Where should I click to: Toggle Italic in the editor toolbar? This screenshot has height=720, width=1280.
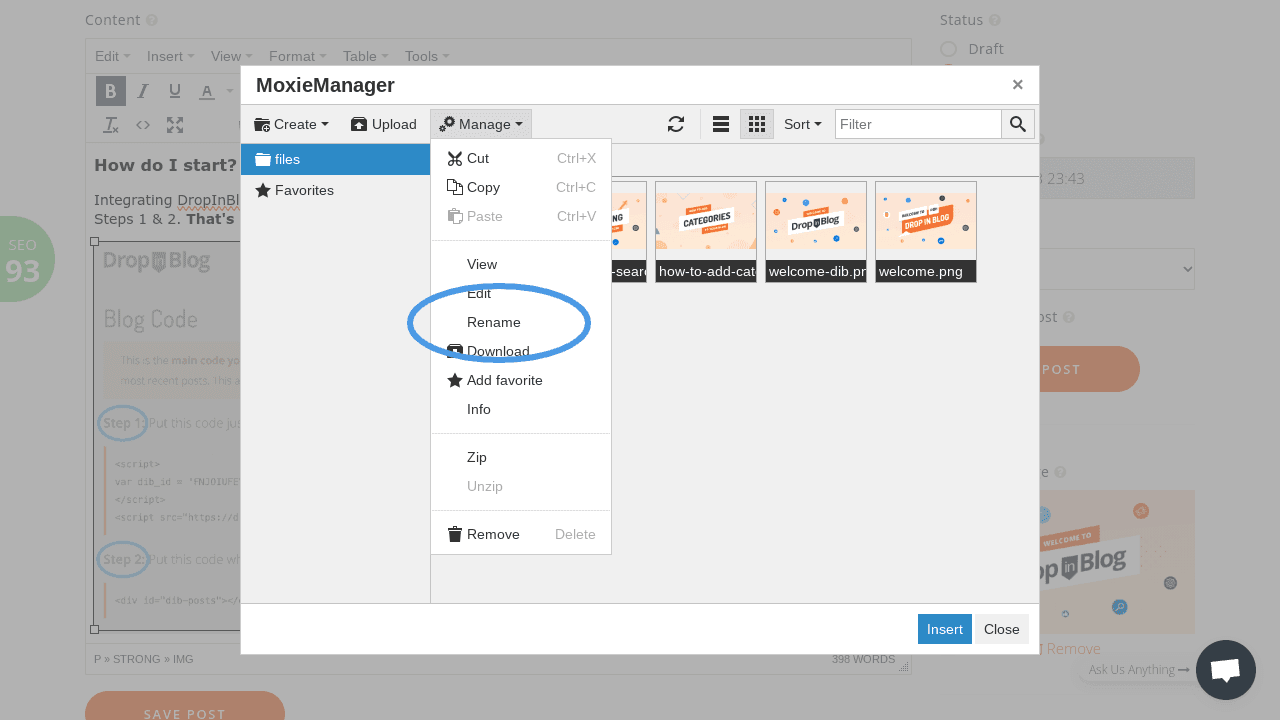[143, 91]
